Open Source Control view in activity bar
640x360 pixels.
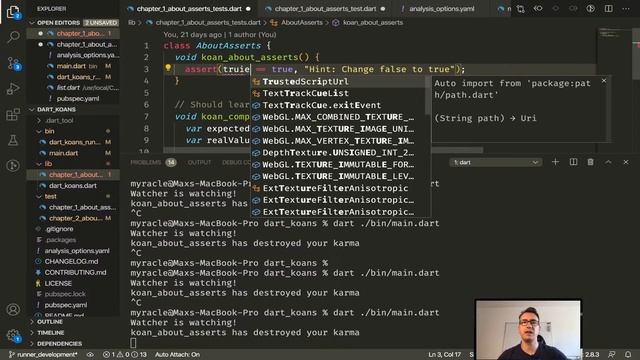click(x=13, y=64)
